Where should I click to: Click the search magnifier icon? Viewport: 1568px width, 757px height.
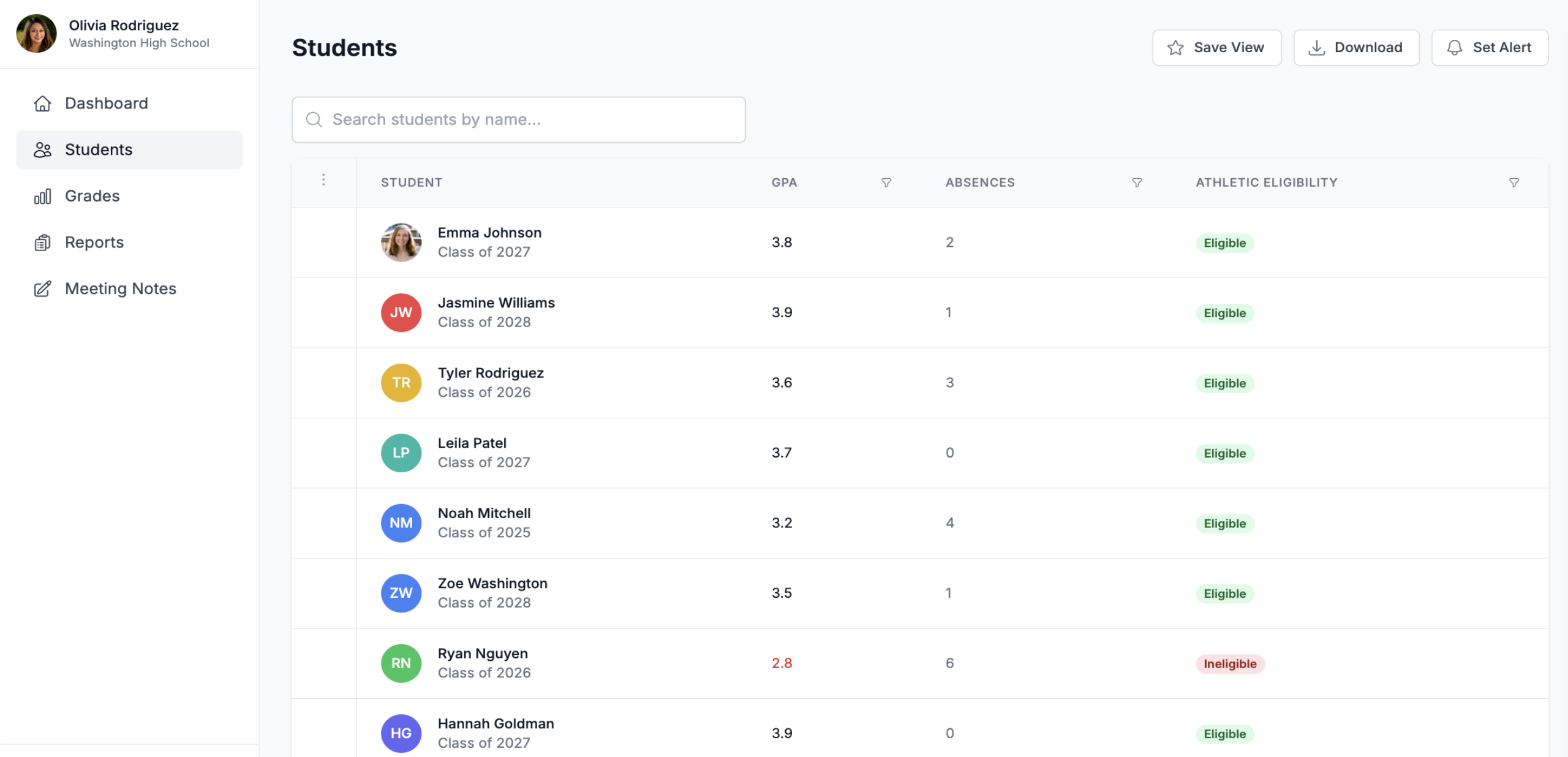(314, 119)
